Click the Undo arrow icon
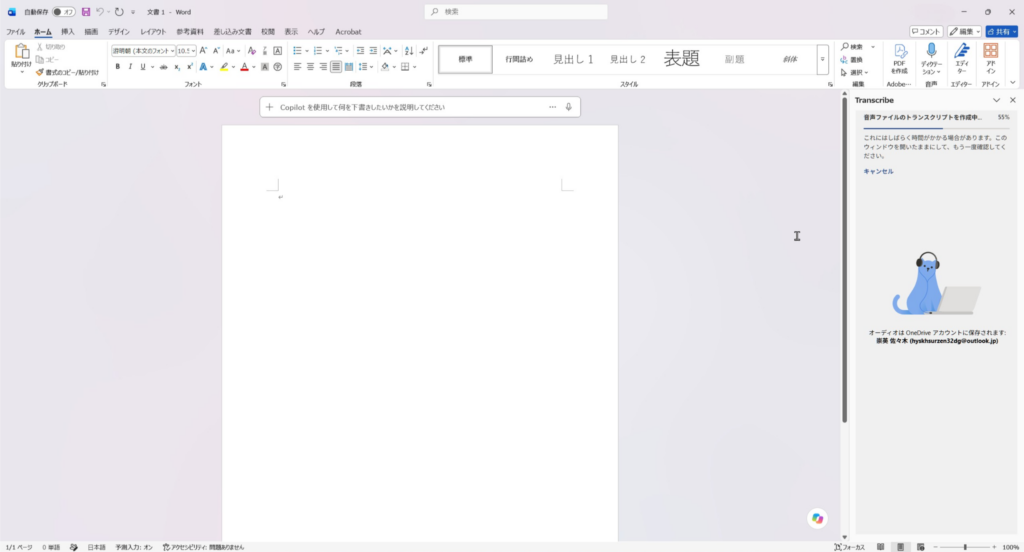Image resolution: width=1024 pixels, height=552 pixels. (x=100, y=12)
